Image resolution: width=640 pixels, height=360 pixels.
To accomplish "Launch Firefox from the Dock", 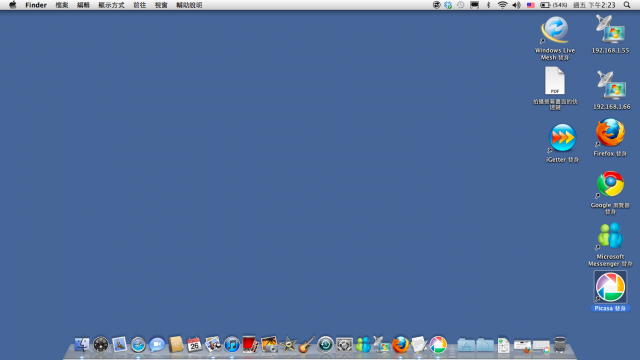I will point(400,344).
